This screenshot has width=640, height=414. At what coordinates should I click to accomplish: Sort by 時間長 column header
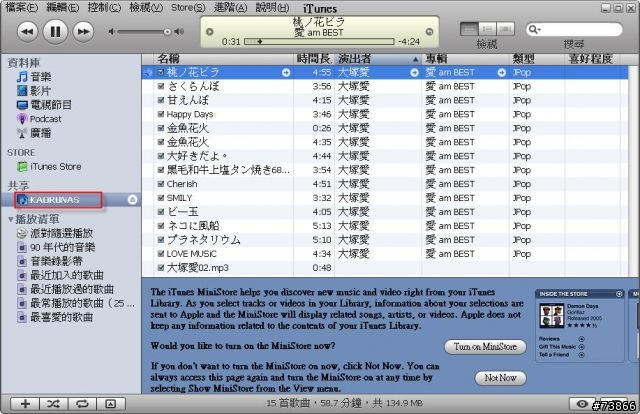point(314,59)
